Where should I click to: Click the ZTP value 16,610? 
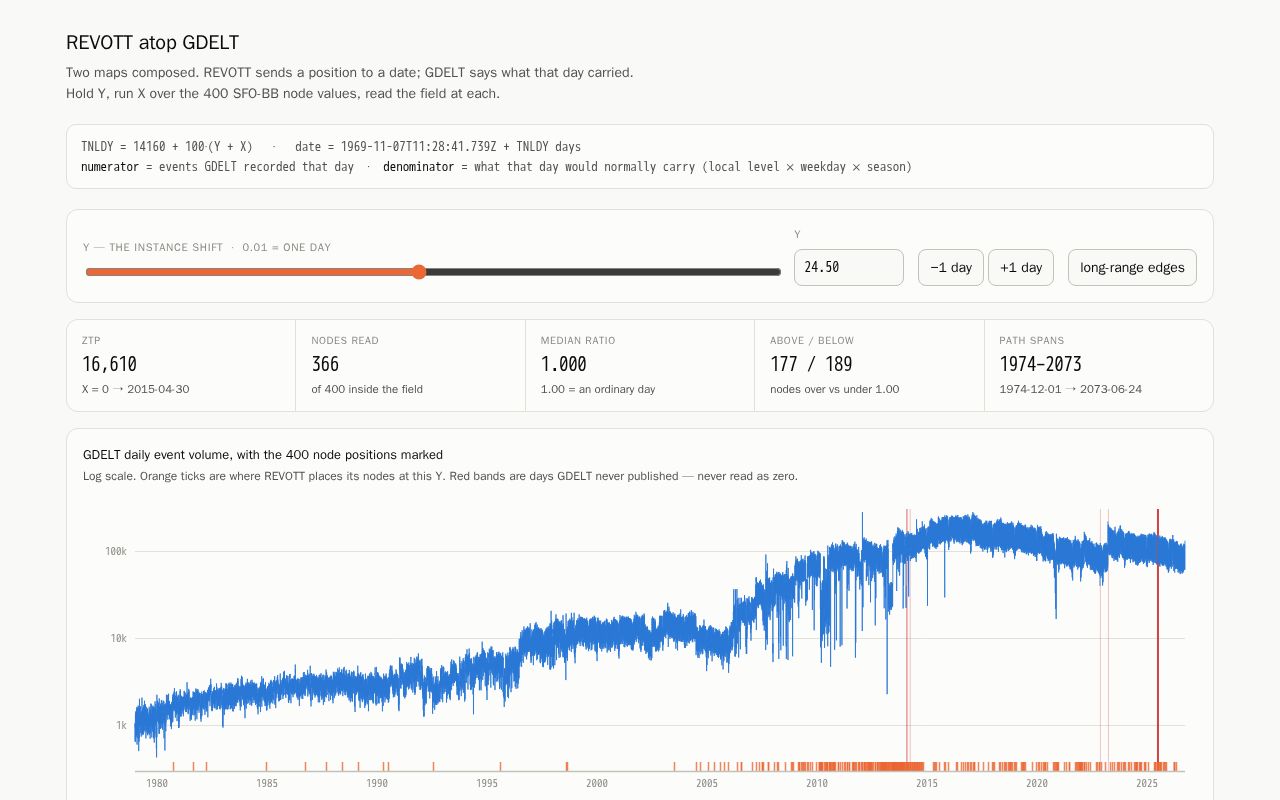(x=110, y=364)
